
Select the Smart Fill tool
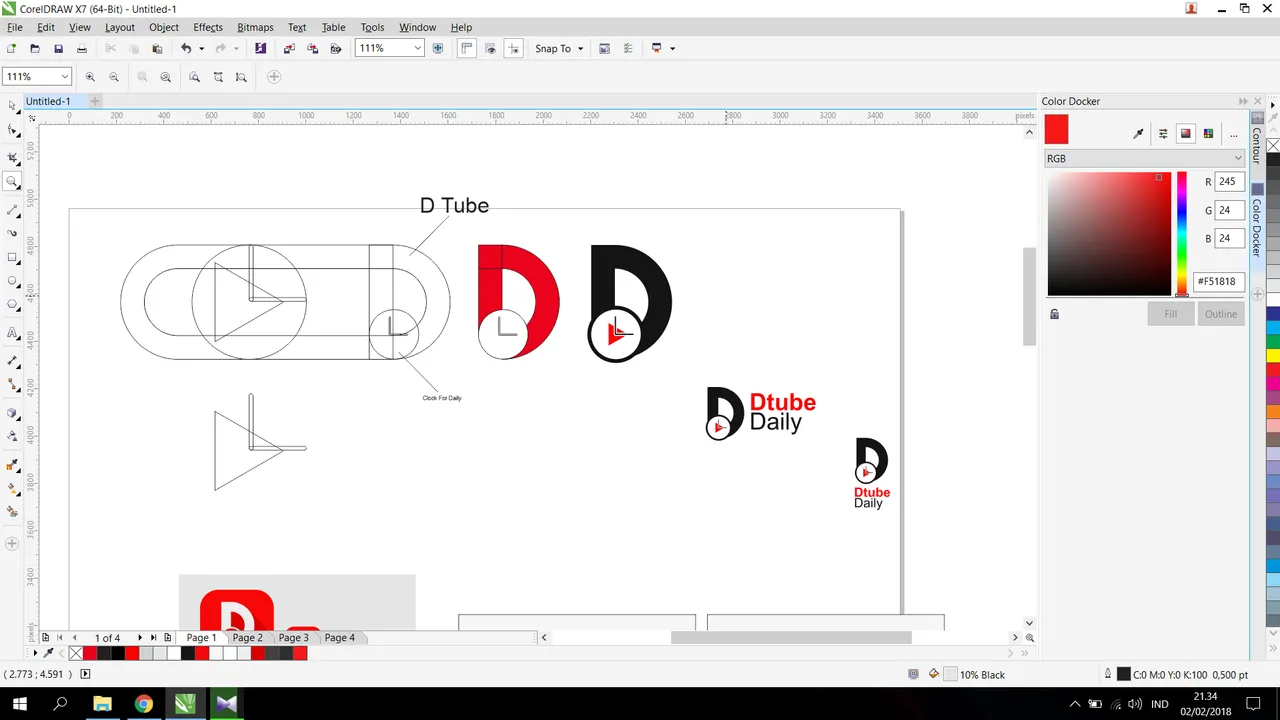click(12, 512)
